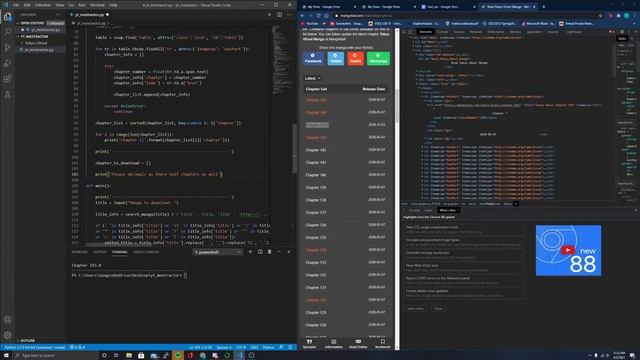The width and height of the screenshot is (640, 360).
Task: Click the DevTools inspect element picker icon
Action: (404, 32)
